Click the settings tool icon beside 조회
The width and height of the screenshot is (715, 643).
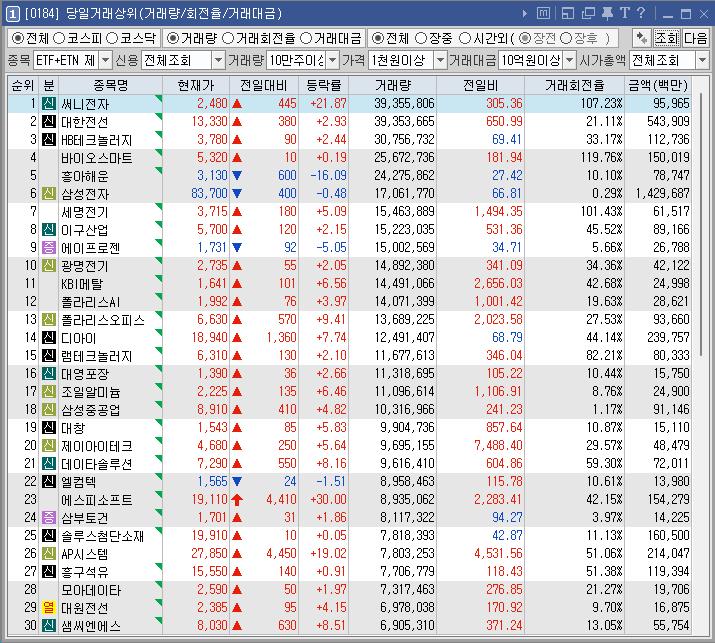pyautogui.click(x=642, y=38)
